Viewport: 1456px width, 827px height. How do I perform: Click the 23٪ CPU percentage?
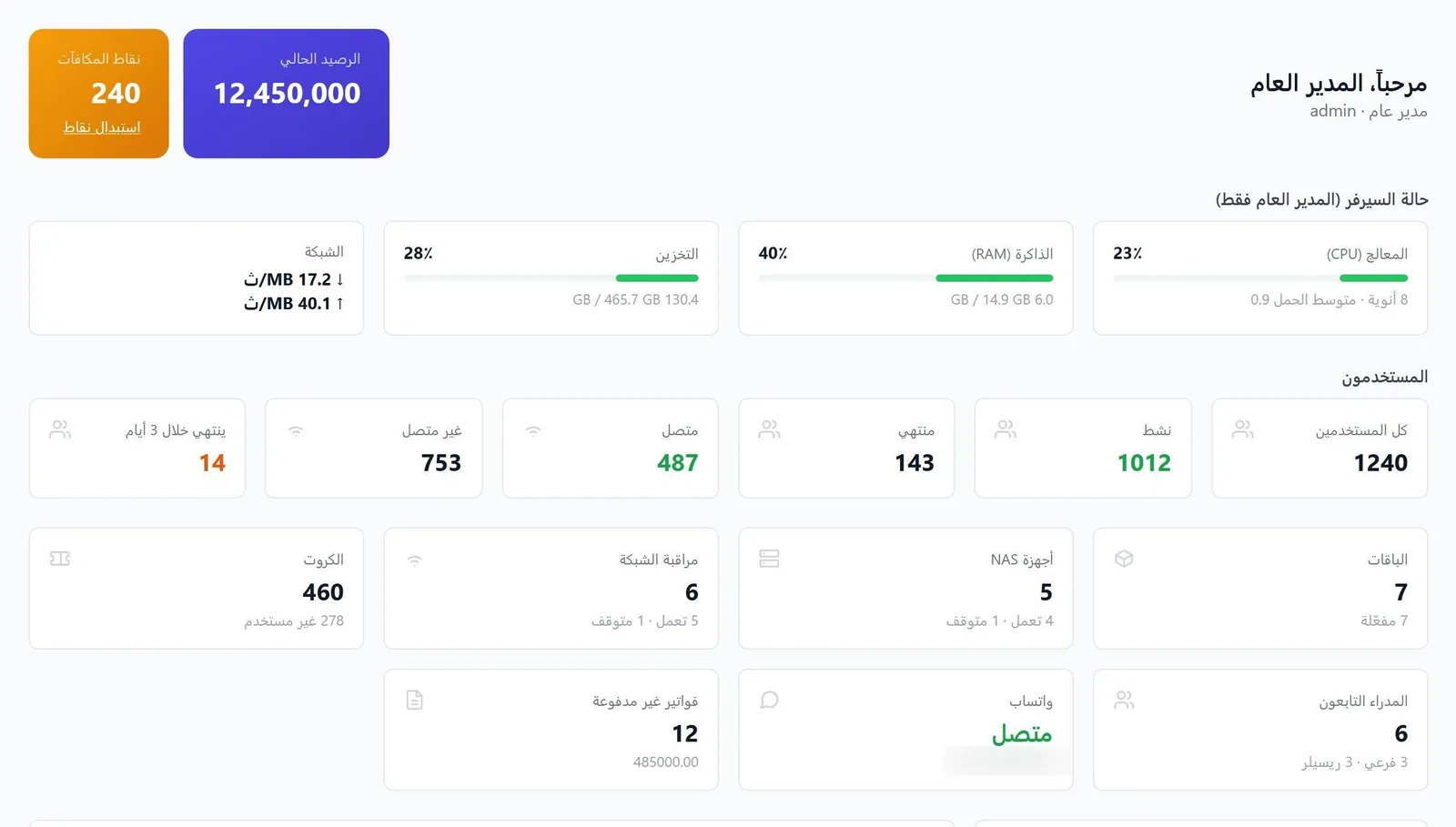1127,253
